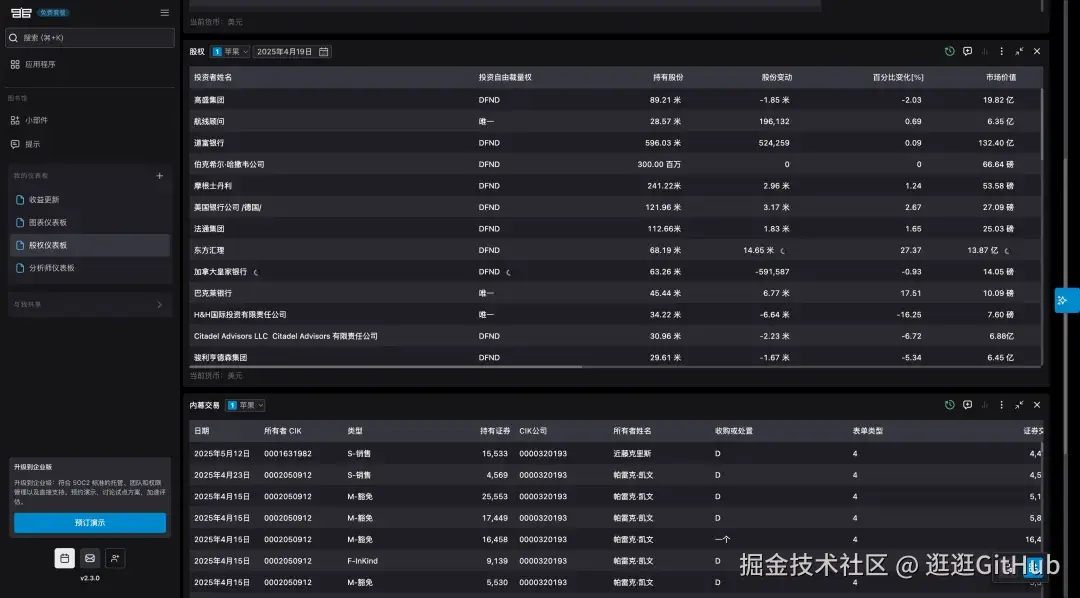Sort by the 表单类型 column header
Image resolution: width=1080 pixels, height=598 pixels.
pyautogui.click(x=868, y=431)
